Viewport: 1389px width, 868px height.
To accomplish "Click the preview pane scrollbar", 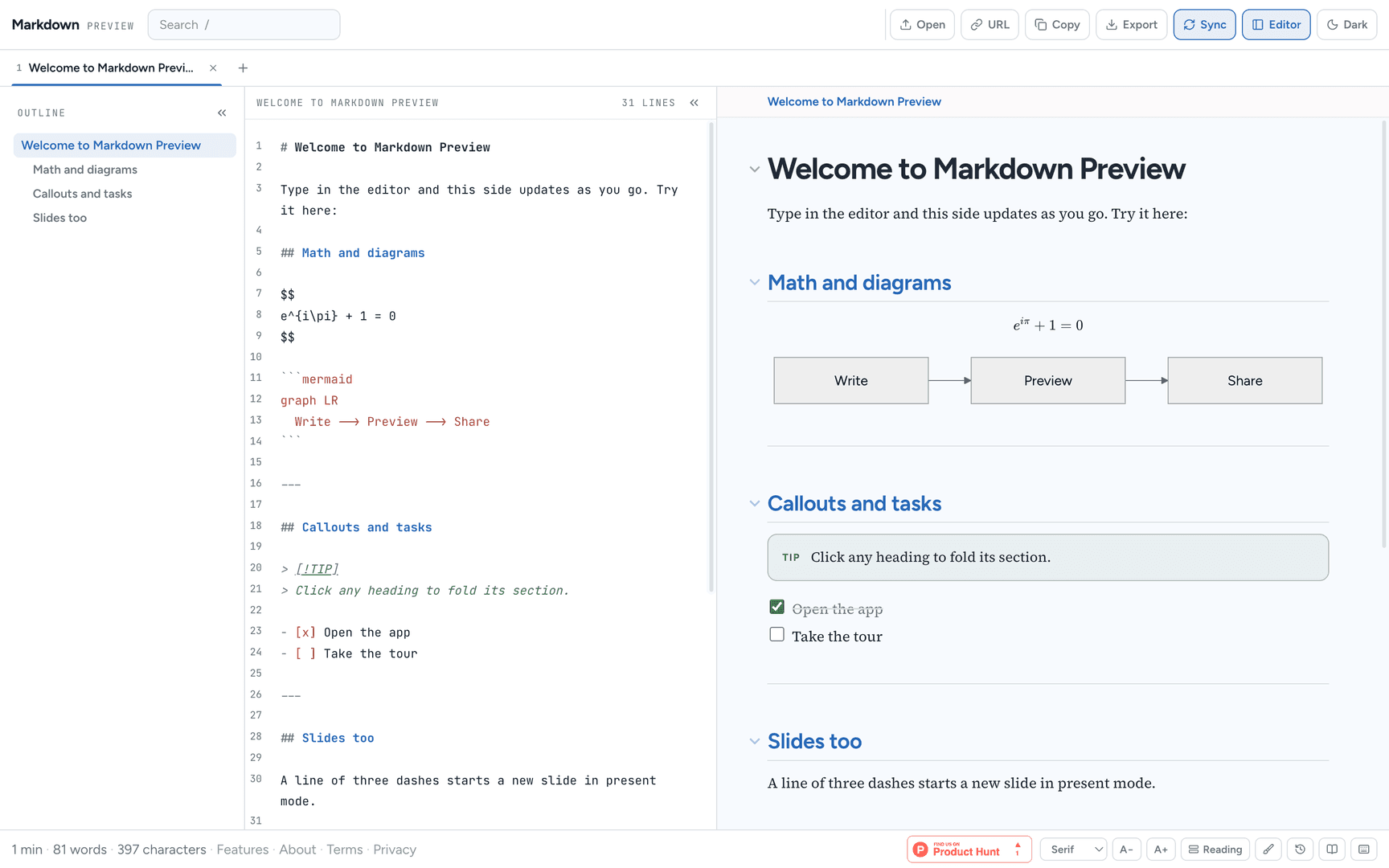I will point(1383,334).
